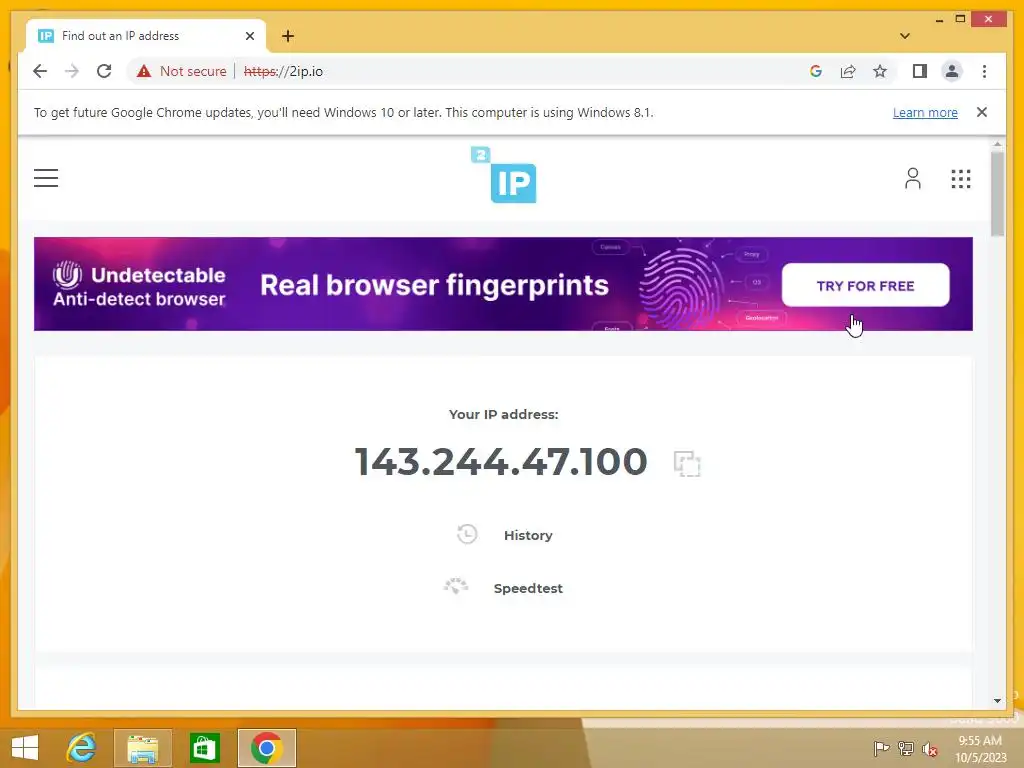The image size is (1024, 768).
Task: Click the Undetectable browser banner text
Action: (139, 286)
